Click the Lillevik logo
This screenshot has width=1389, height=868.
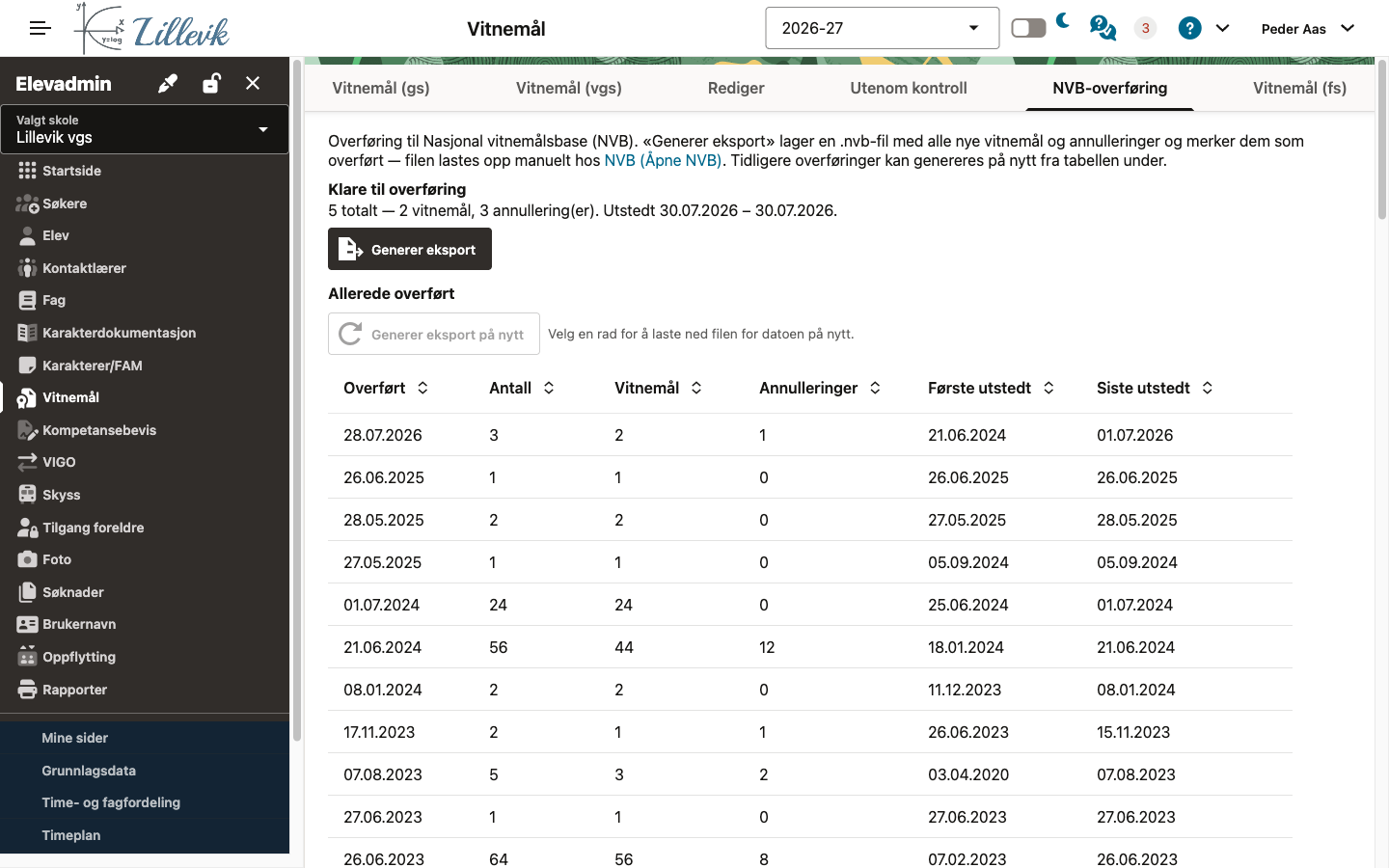click(151, 28)
